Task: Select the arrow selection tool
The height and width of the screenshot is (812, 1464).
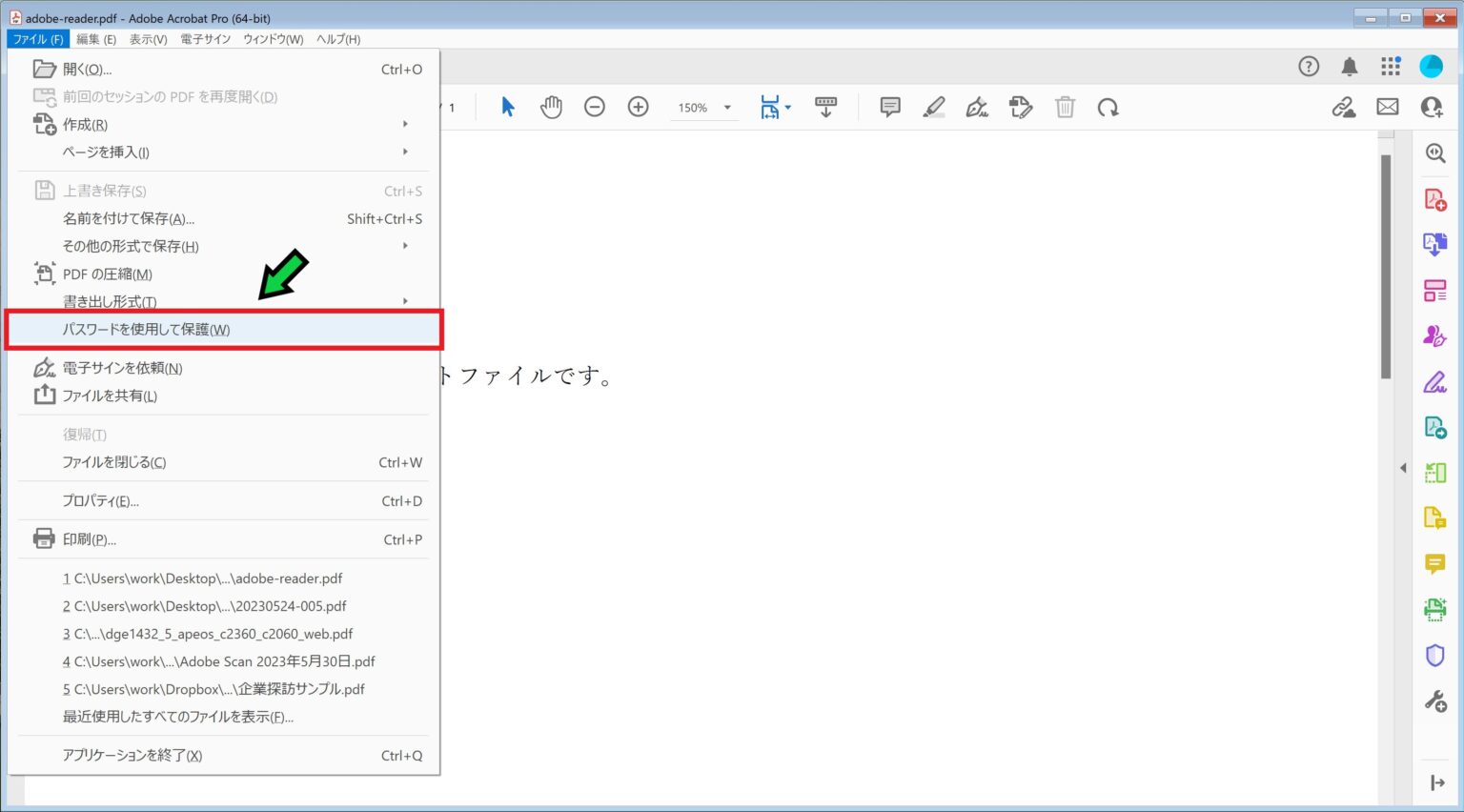Action: (x=508, y=108)
